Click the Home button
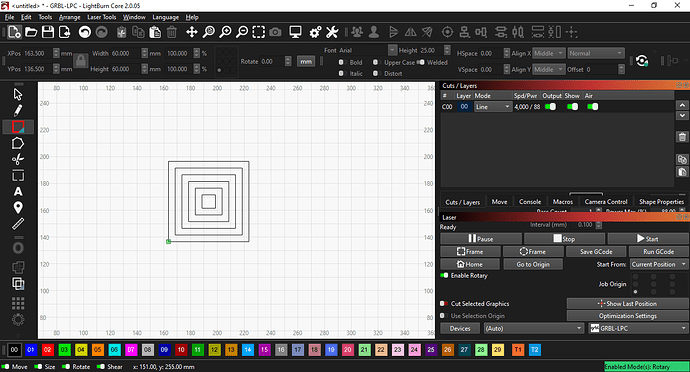Image resolution: width=690 pixels, height=372 pixels. click(470, 264)
